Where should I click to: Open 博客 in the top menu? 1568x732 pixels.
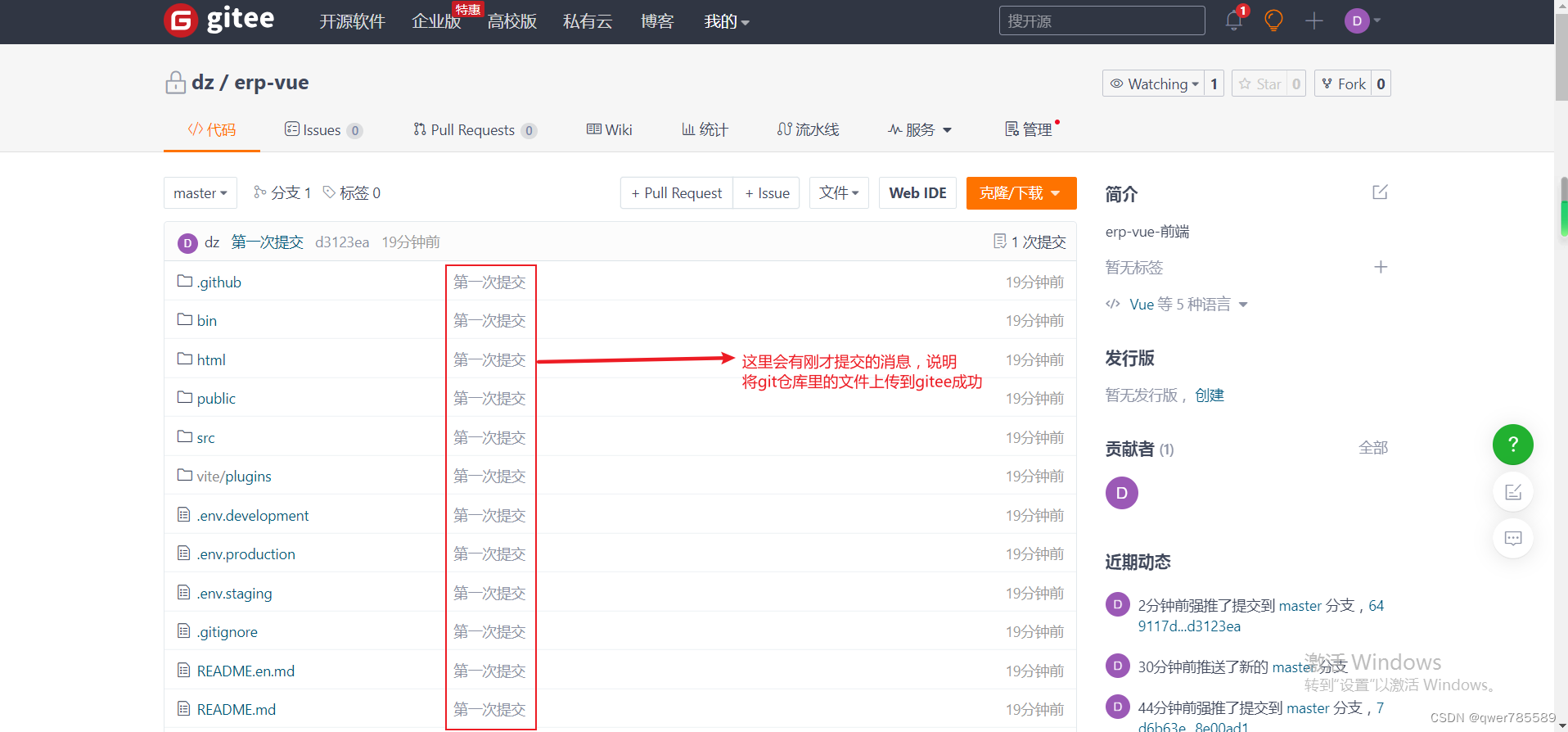pyautogui.click(x=657, y=21)
